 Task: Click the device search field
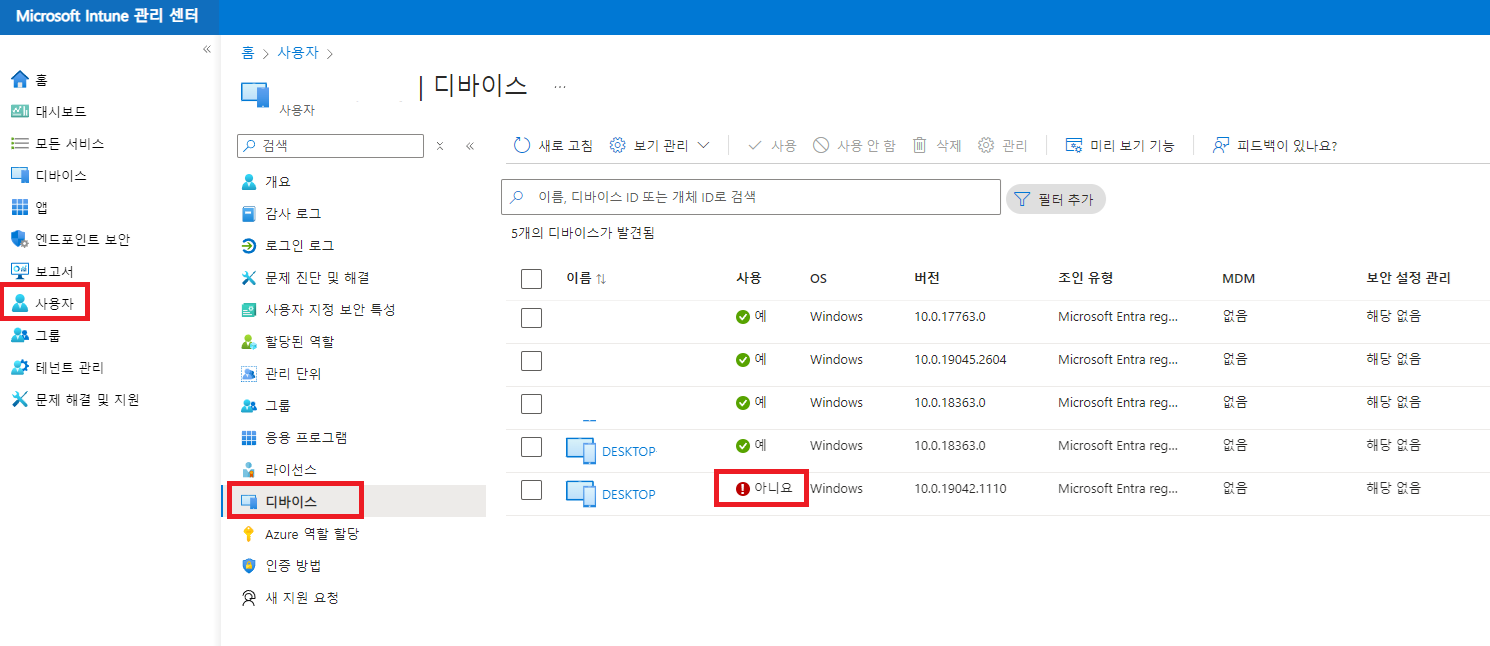751,197
